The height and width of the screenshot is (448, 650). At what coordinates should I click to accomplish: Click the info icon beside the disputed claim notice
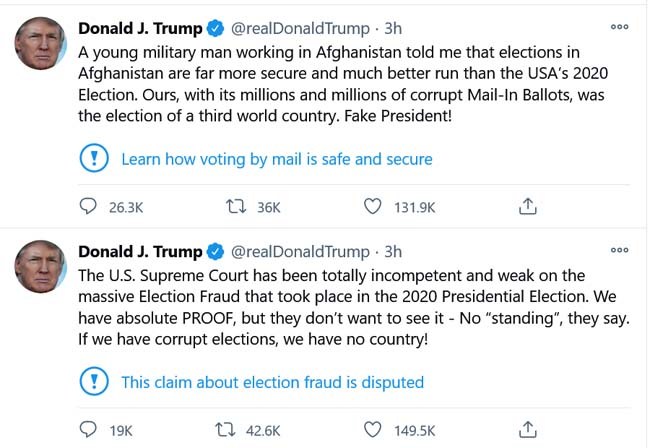(x=93, y=382)
